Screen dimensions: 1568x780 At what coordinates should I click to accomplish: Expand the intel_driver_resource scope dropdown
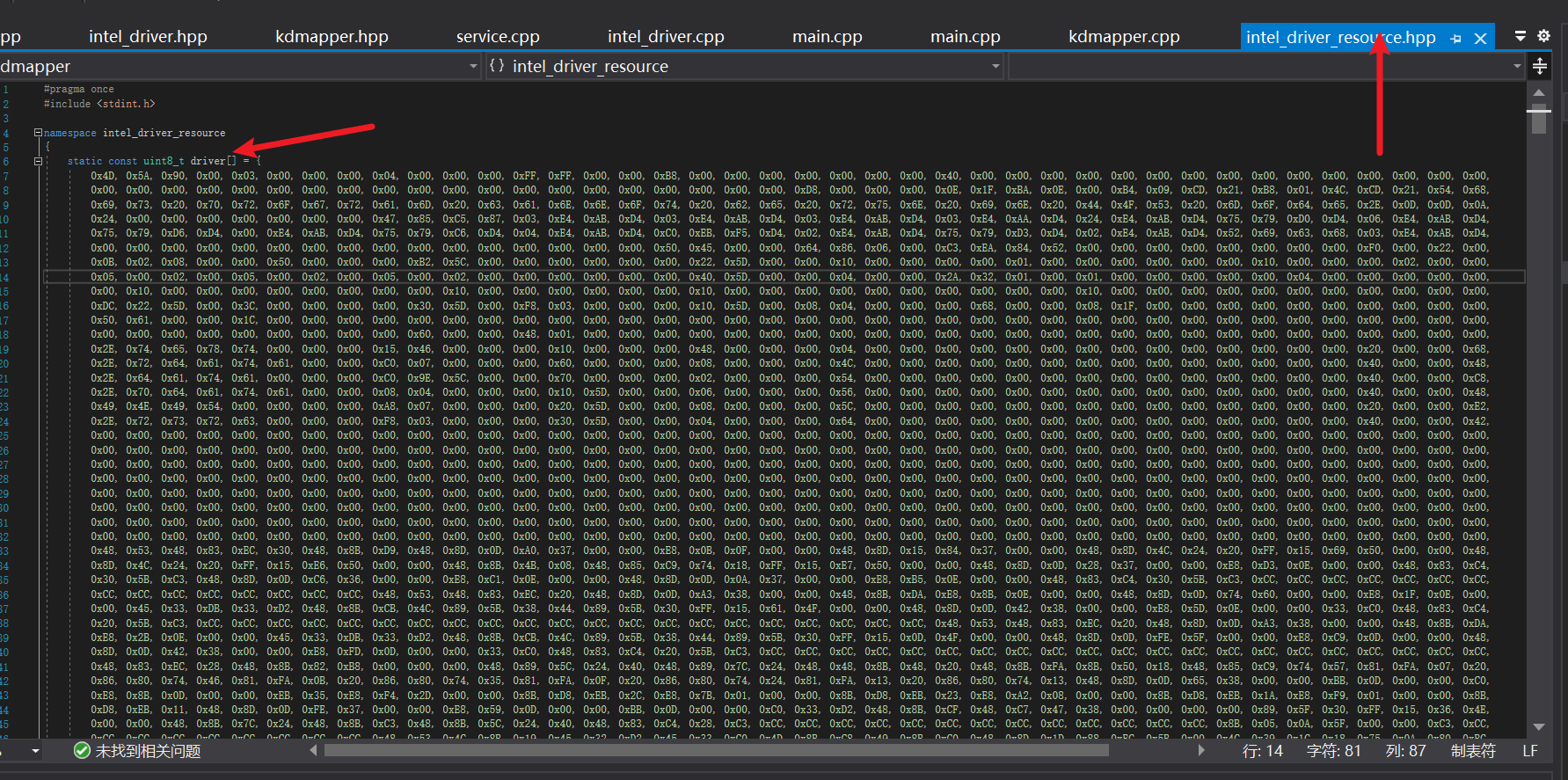point(995,67)
